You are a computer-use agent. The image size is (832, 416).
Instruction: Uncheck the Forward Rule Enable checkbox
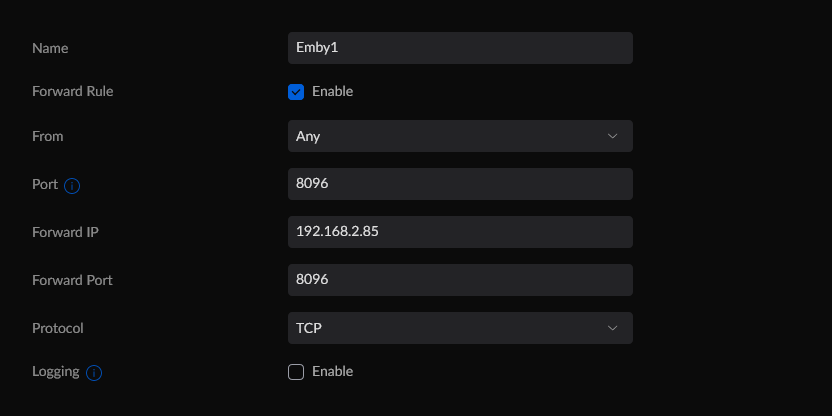pyautogui.click(x=296, y=92)
